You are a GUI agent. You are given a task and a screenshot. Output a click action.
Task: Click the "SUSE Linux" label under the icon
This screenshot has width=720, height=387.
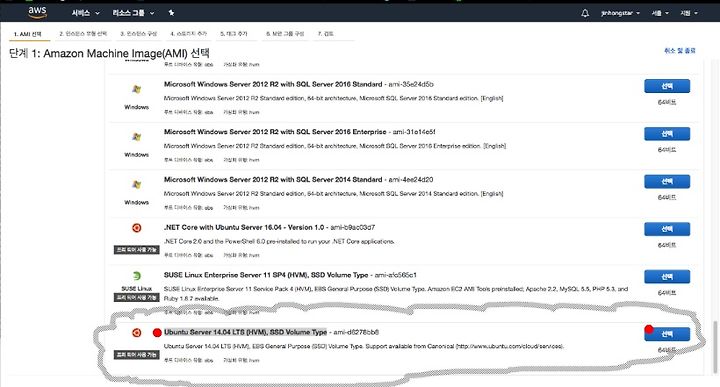coord(136,288)
